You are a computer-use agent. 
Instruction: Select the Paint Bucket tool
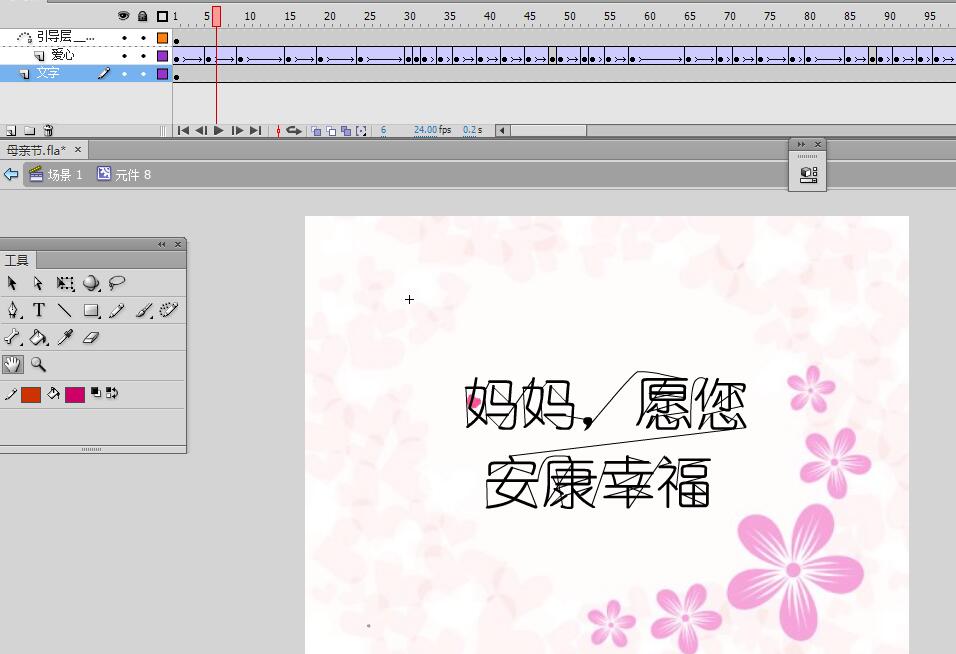[39, 338]
